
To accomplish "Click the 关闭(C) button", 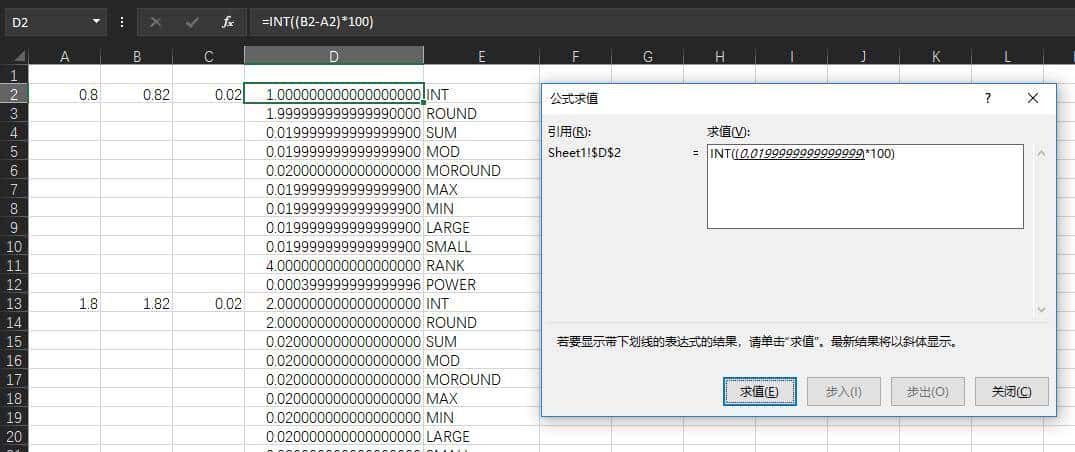I will pyautogui.click(x=1011, y=391).
